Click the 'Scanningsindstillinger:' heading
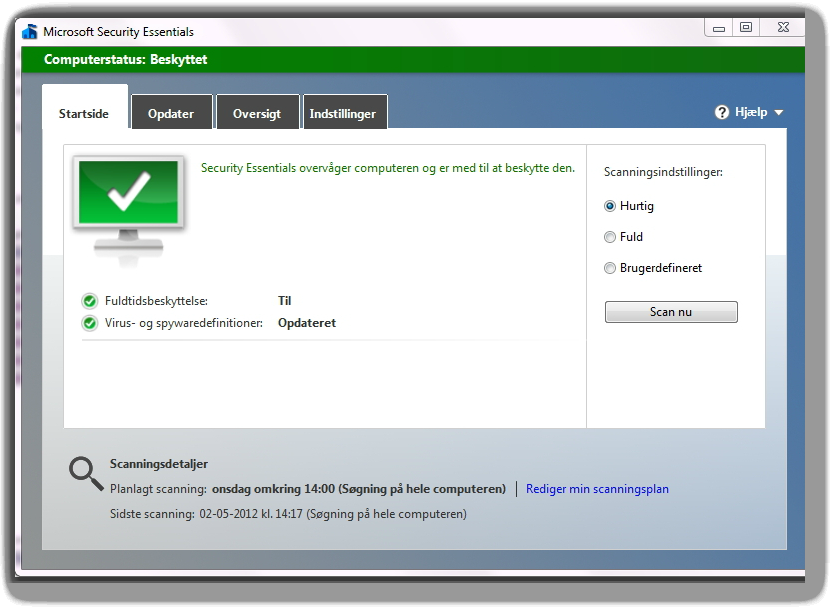This screenshot has width=830, height=608. point(663,173)
